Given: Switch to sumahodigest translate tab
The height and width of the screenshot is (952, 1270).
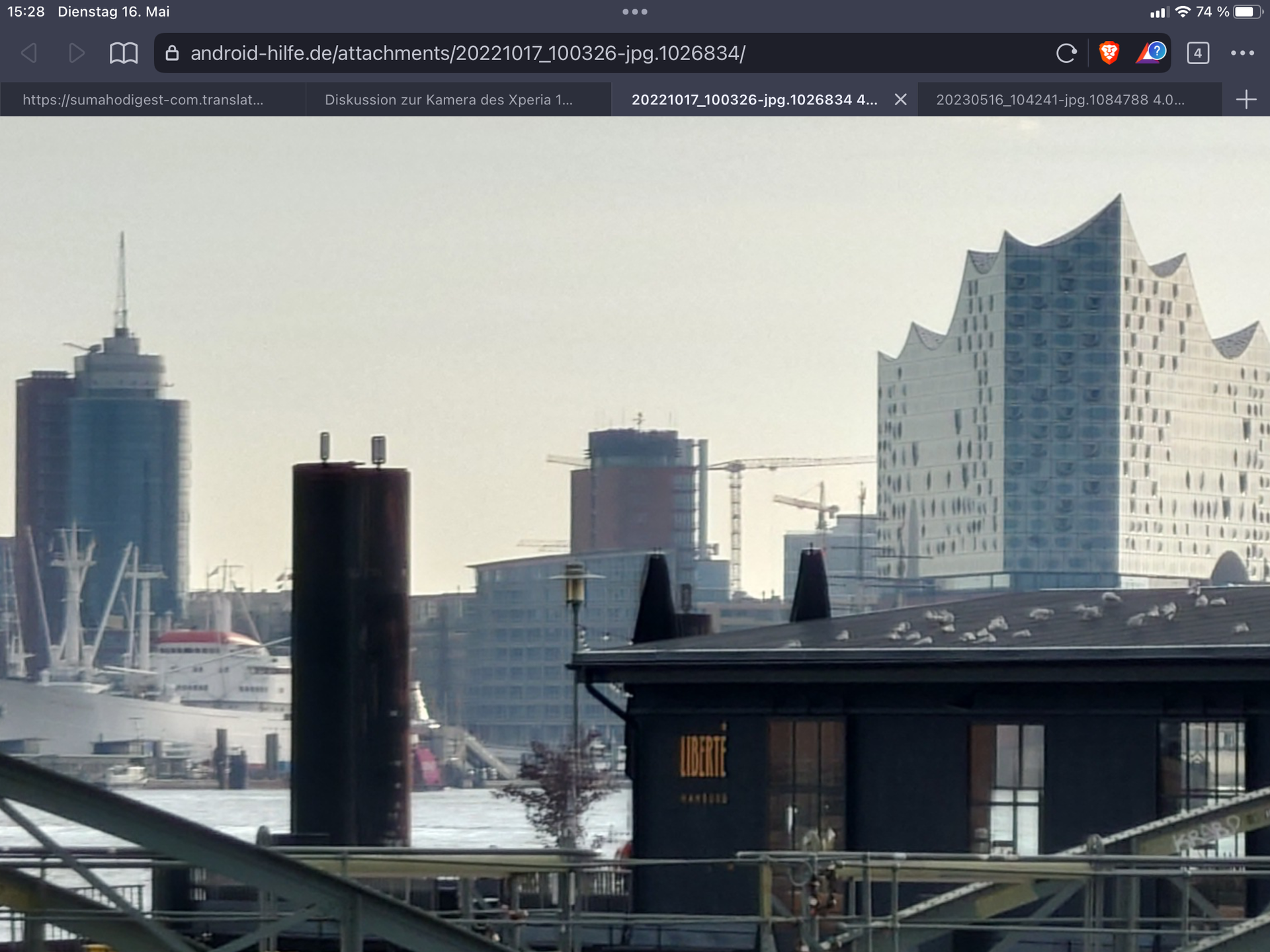Looking at the screenshot, I should coord(144,100).
